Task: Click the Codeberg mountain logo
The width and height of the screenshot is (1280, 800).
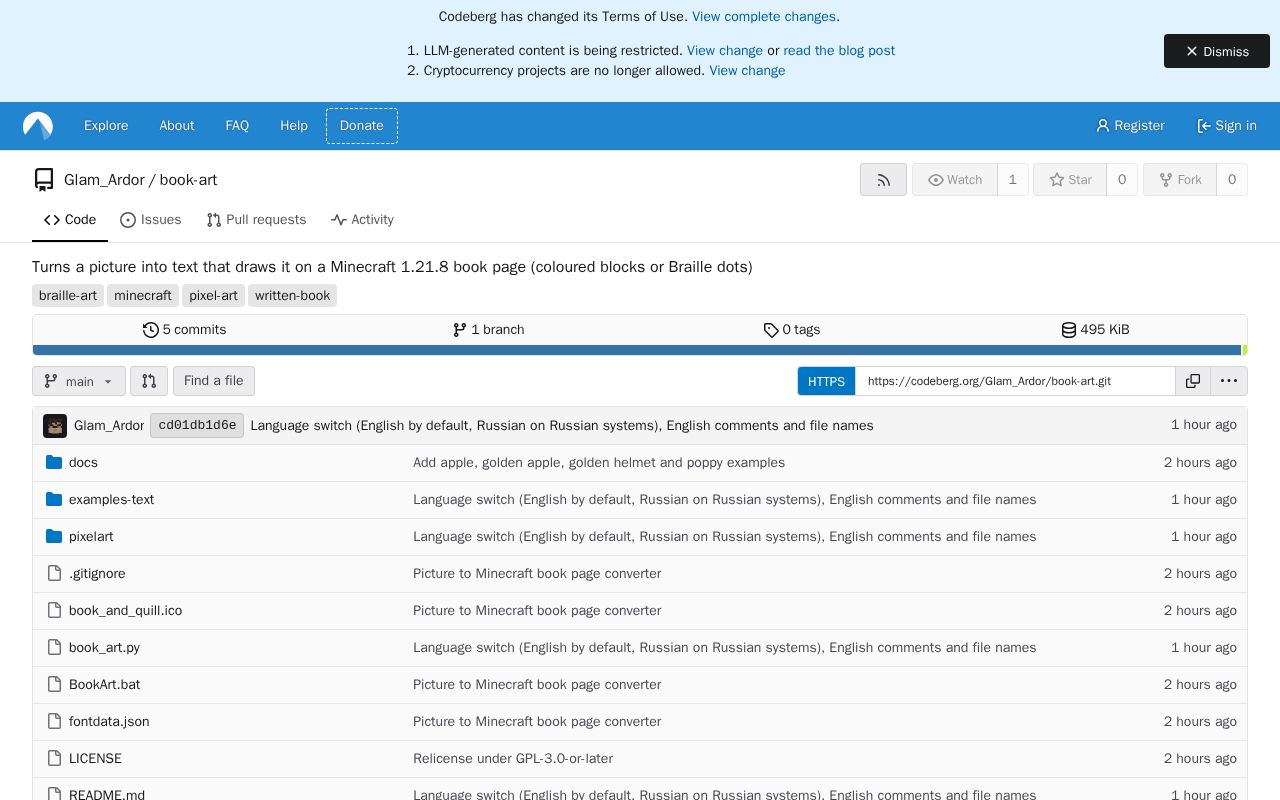Action: pyautogui.click(x=38, y=126)
